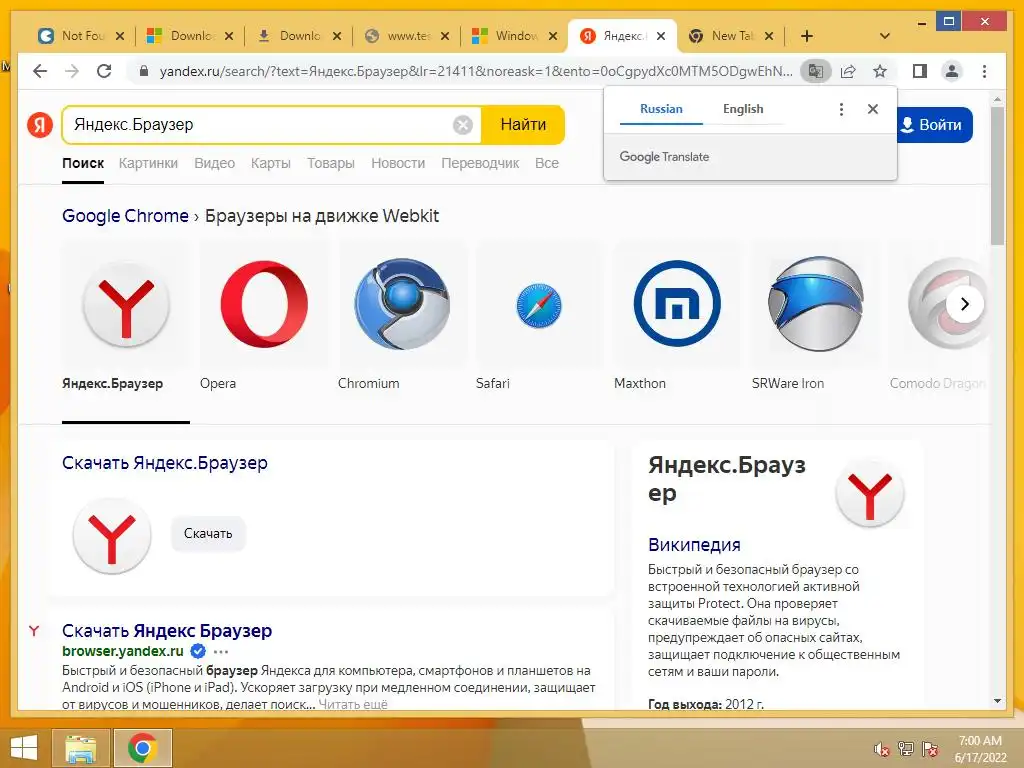Viewport: 1024px width, 768px height.
Task: Select the SRWare Iron browser icon
Action: 815,304
